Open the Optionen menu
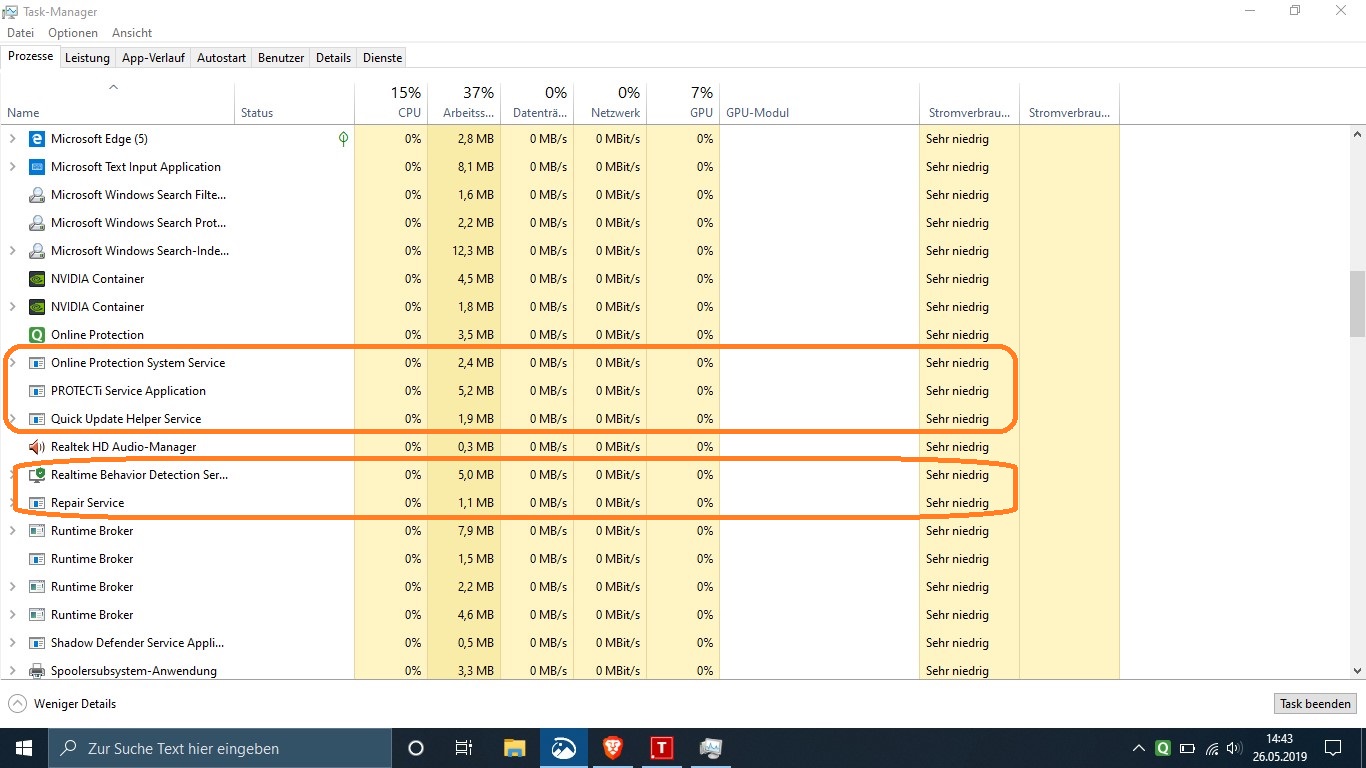The width and height of the screenshot is (1366, 768). tap(73, 33)
